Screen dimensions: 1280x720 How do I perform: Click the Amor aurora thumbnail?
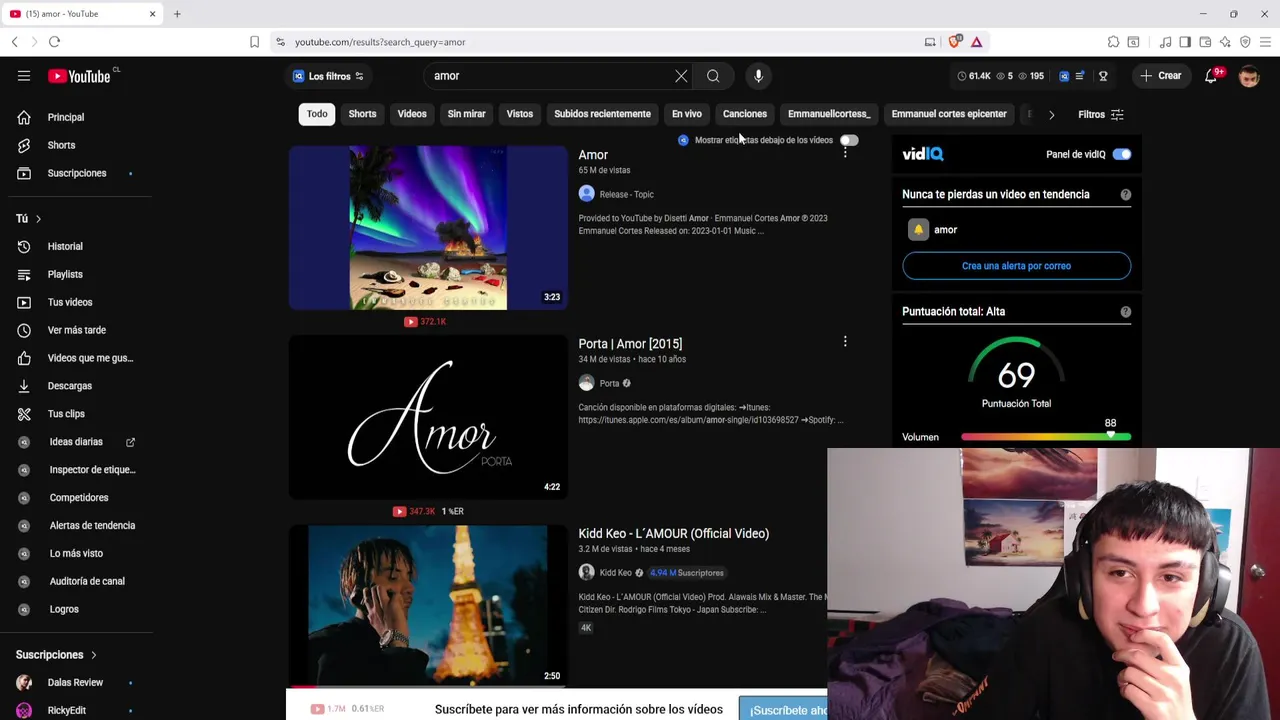428,228
